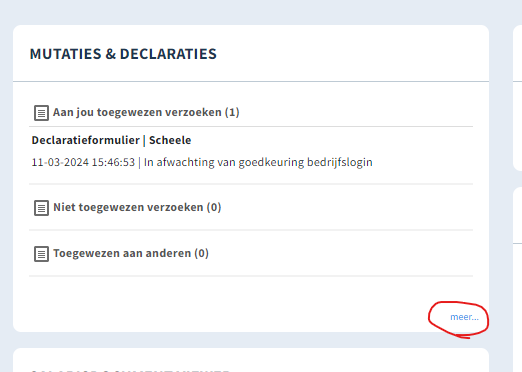The width and height of the screenshot is (522, 372).
Task: Click document icon beside Toegewezen aan anderen
Action: click(x=41, y=254)
